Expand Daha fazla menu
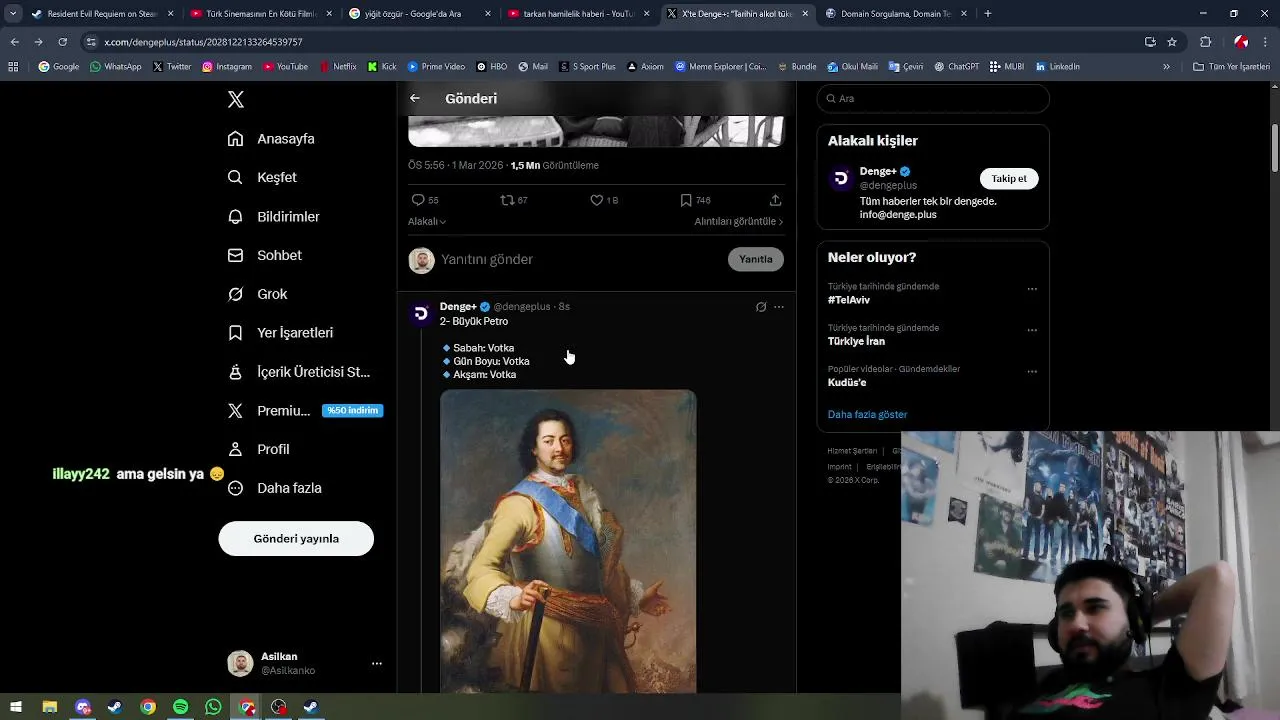The height and width of the screenshot is (720, 1280). tap(274, 488)
